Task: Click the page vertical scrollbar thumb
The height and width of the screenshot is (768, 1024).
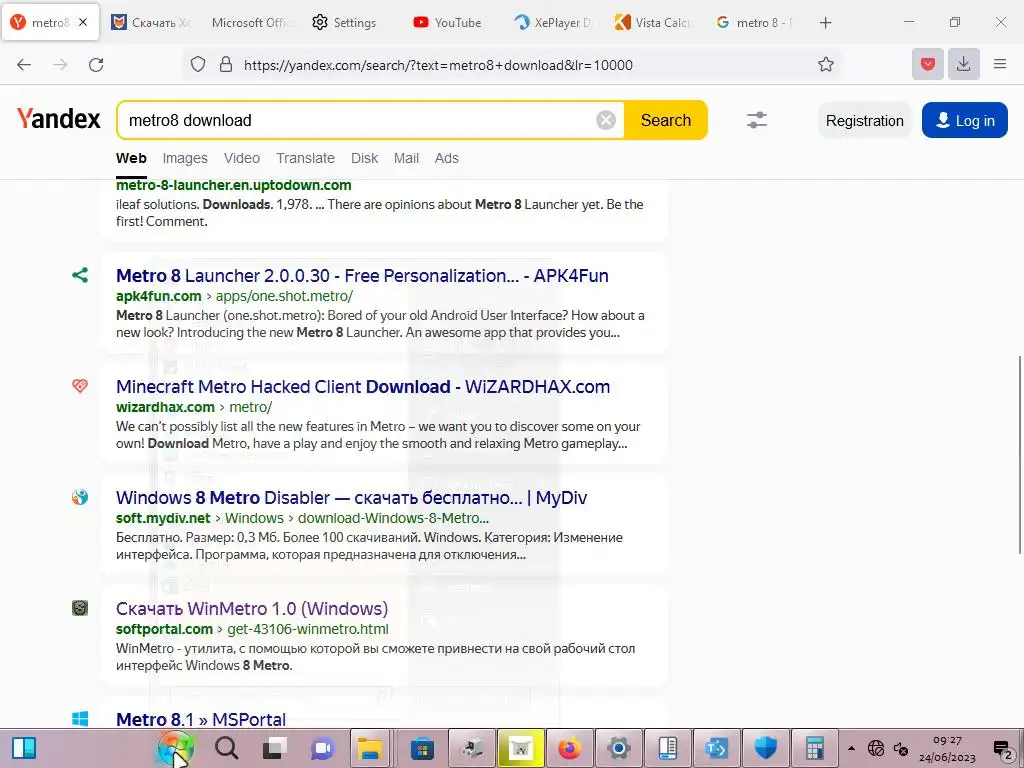Action: coord(1020,455)
